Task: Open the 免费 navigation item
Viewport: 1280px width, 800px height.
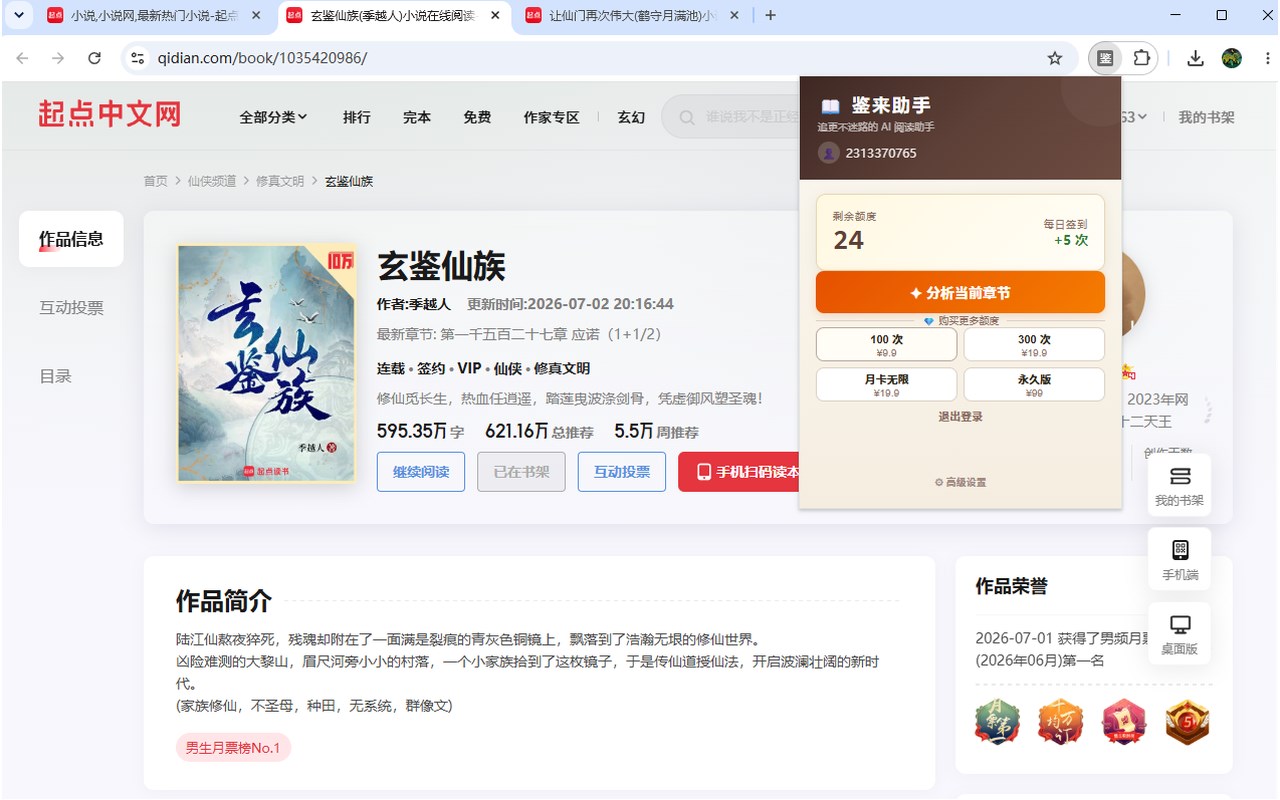Action: [x=477, y=117]
